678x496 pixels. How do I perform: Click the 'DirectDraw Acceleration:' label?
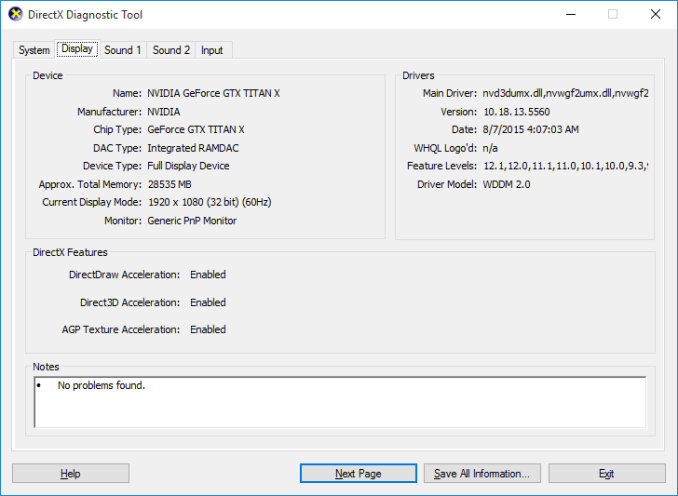125,275
